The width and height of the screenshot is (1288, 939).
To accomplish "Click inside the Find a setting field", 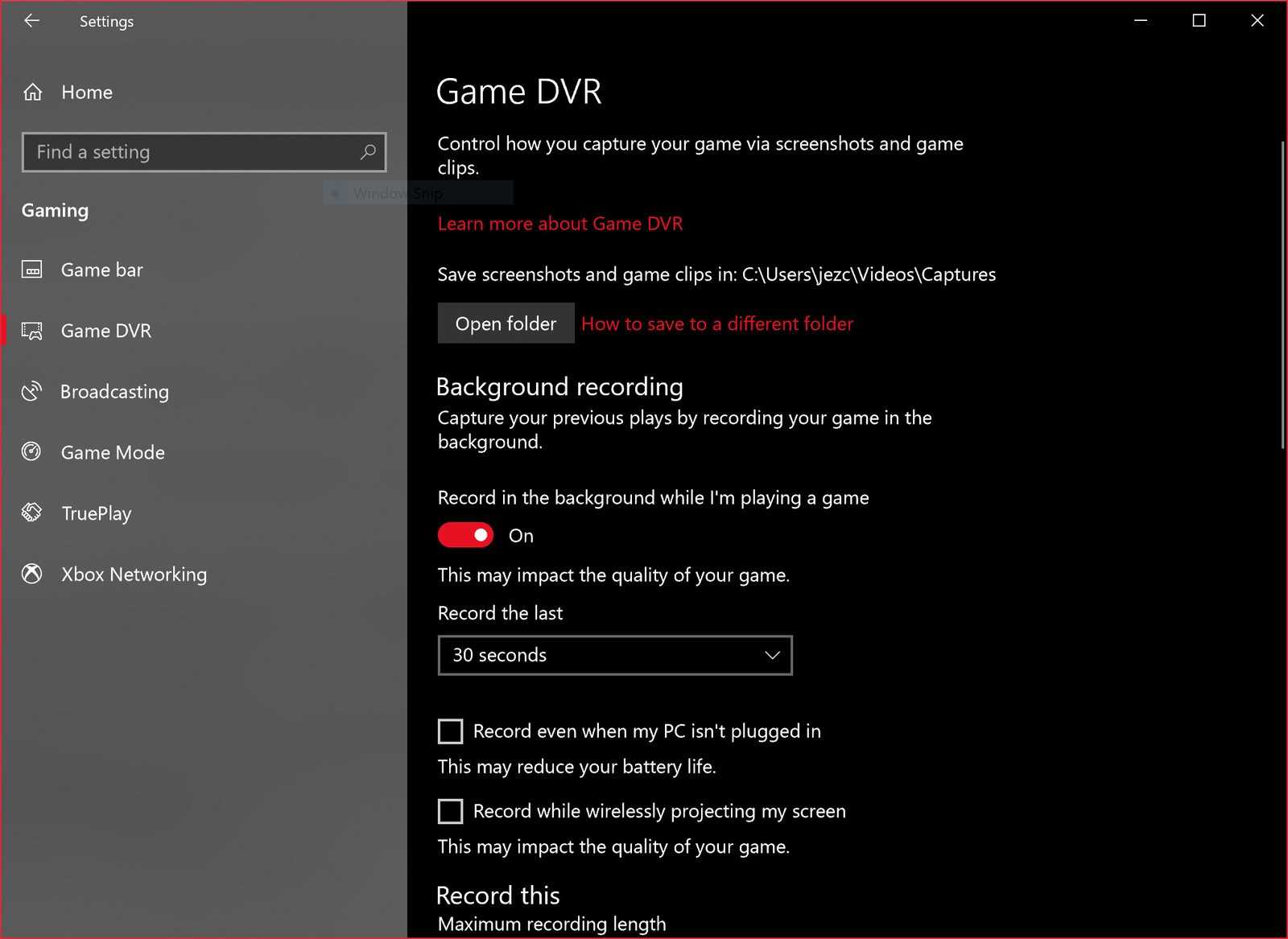I will click(193, 152).
